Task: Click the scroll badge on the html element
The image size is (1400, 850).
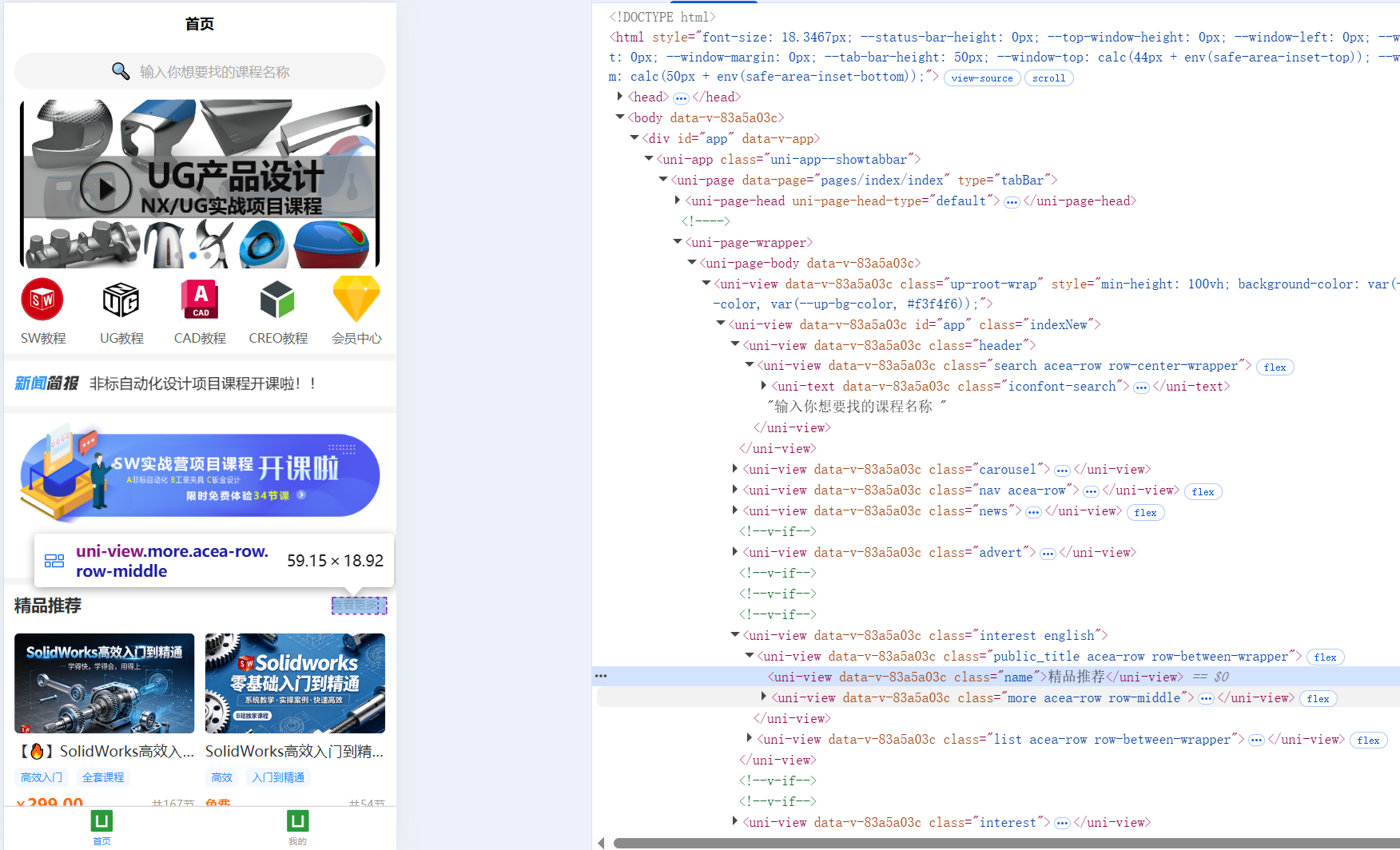Action: (x=1048, y=78)
